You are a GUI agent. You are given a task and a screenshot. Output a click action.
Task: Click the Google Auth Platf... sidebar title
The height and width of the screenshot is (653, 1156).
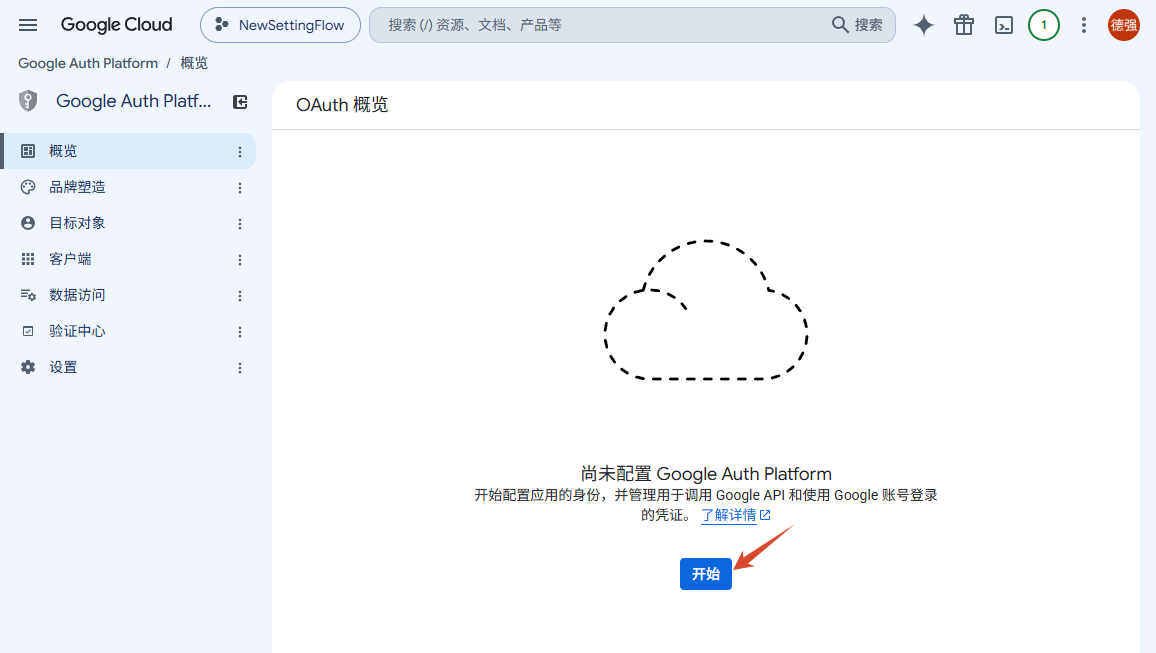(x=133, y=101)
